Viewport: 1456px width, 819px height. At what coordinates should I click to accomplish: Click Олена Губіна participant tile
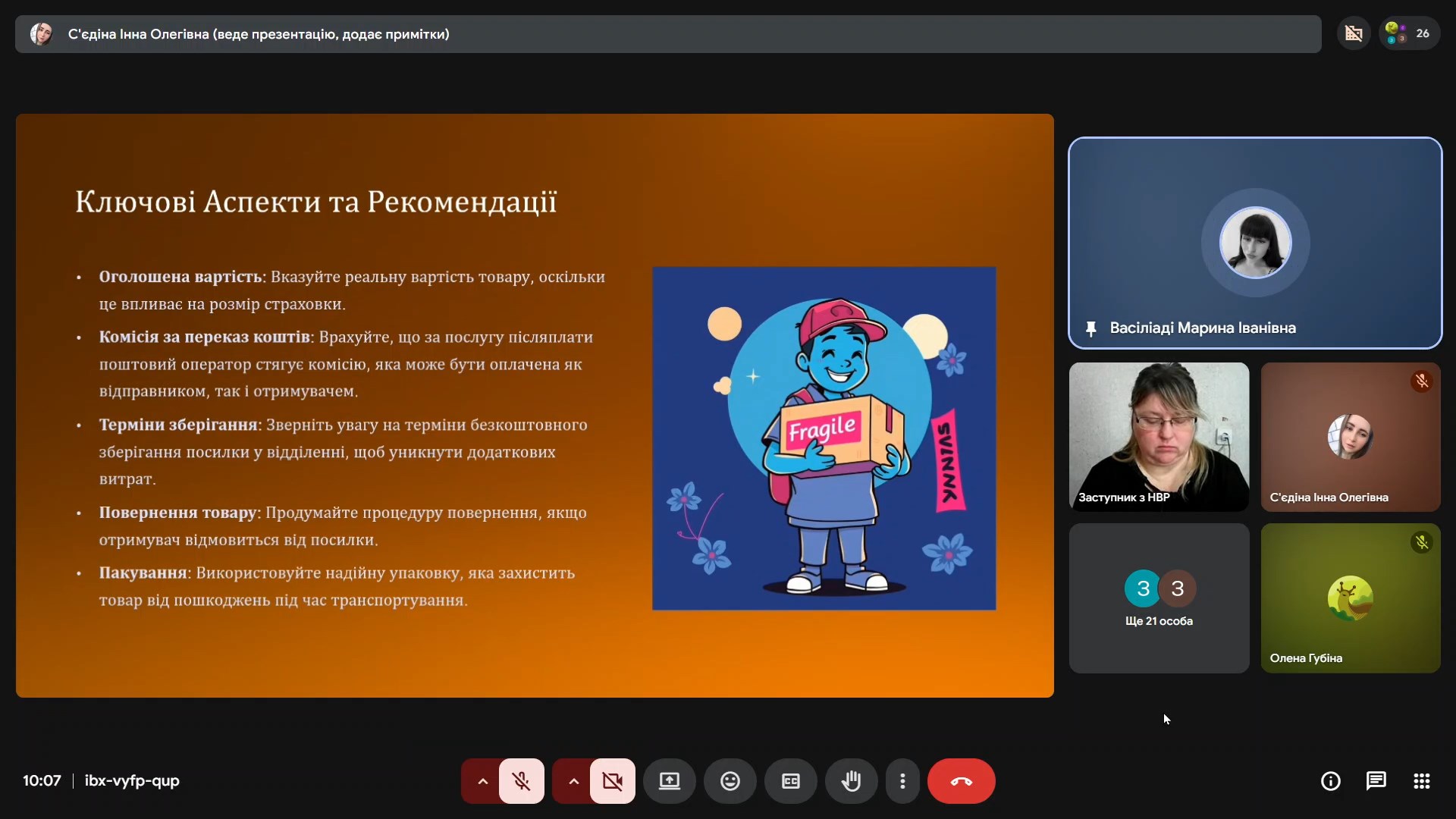pos(1350,598)
